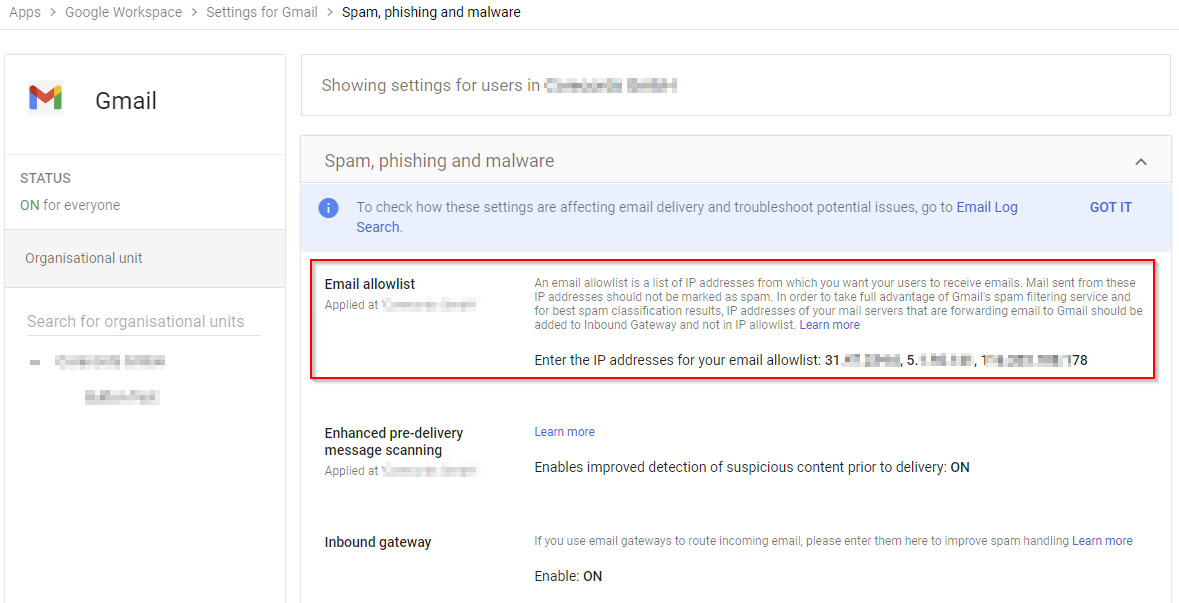Click the Gmail logo icon
The height and width of the screenshot is (603, 1179).
click(x=45, y=98)
